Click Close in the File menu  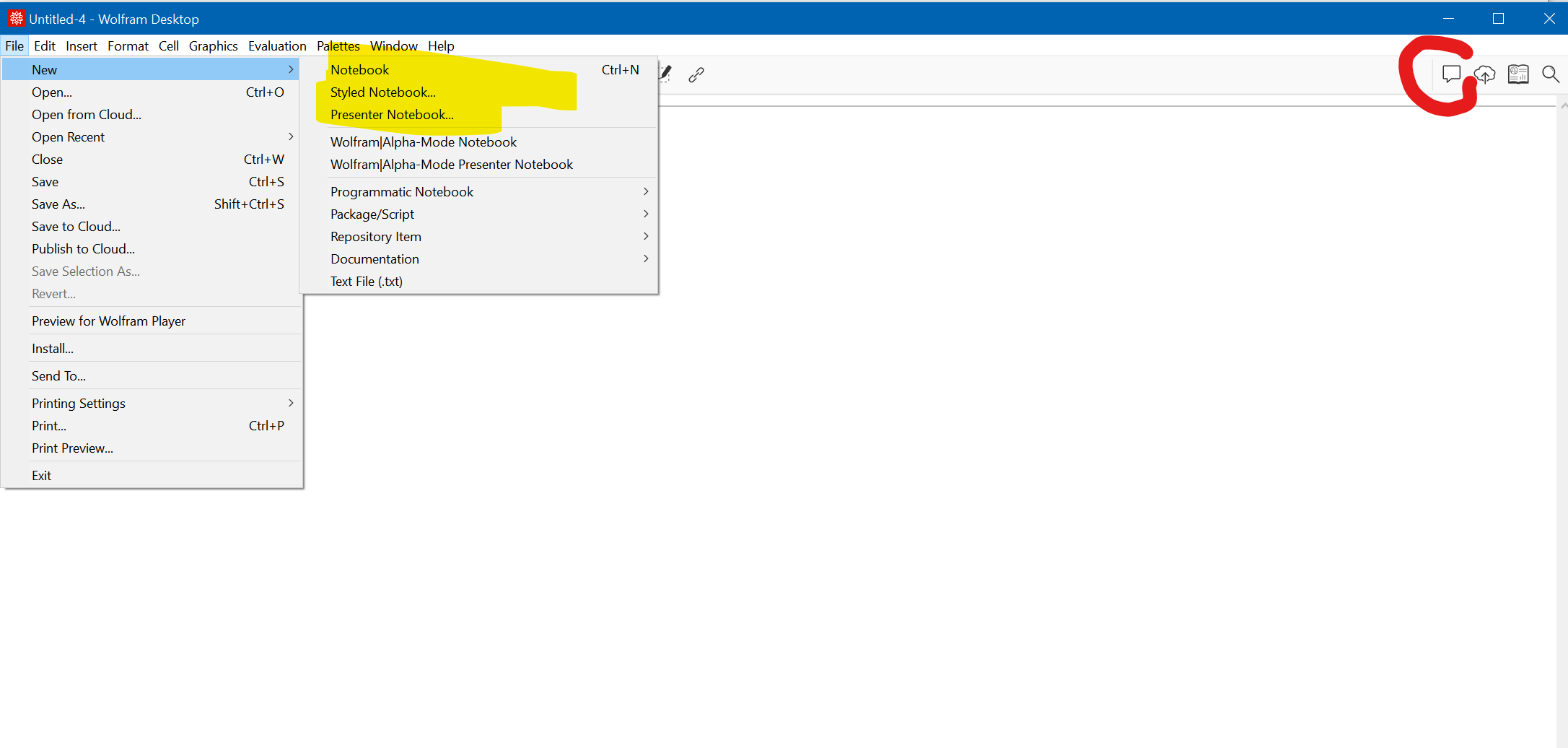coord(152,160)
